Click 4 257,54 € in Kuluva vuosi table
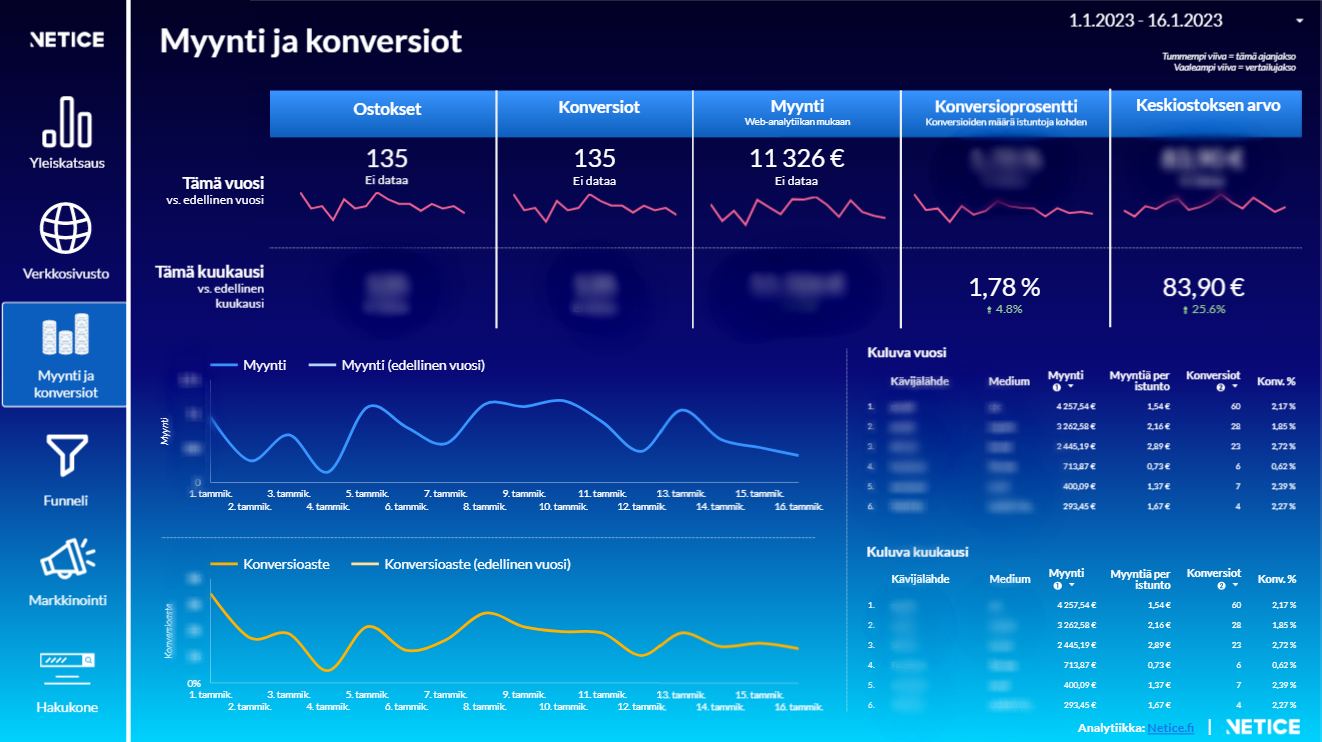 (x=1076, y=407)
